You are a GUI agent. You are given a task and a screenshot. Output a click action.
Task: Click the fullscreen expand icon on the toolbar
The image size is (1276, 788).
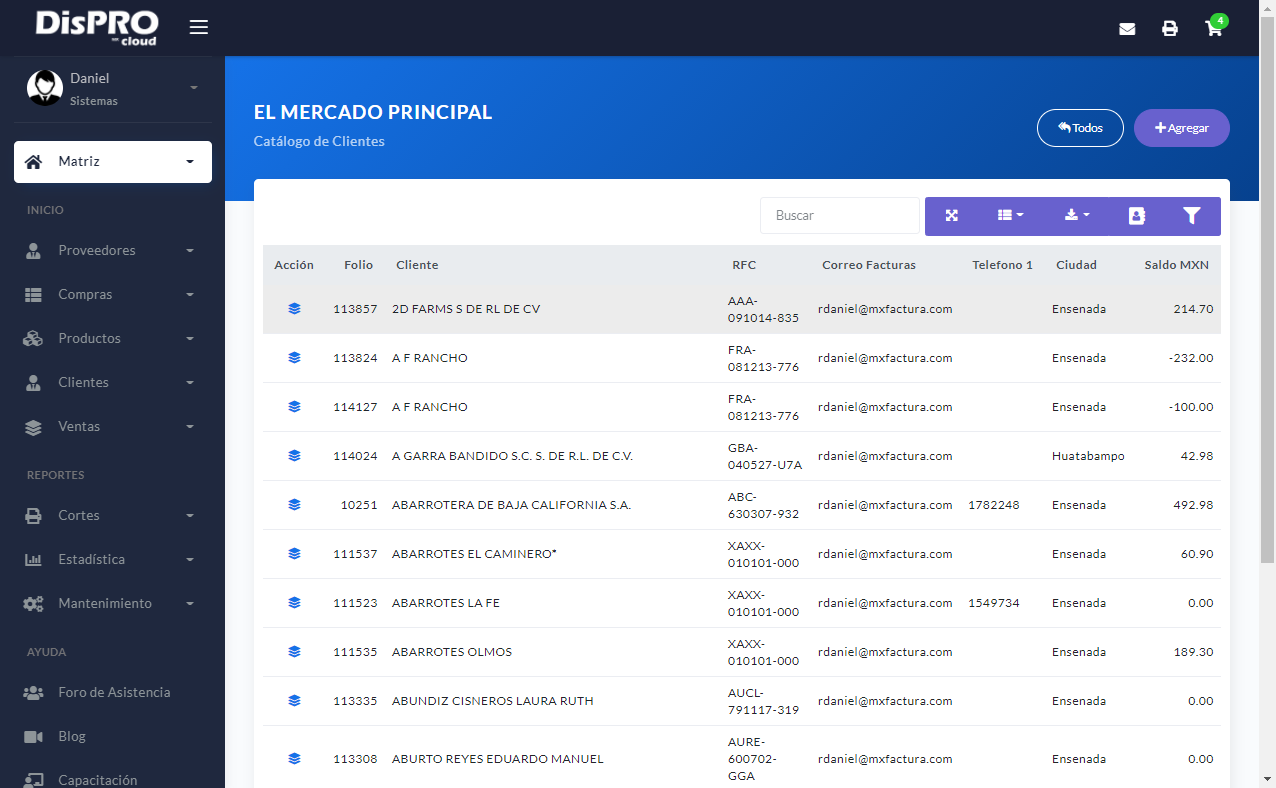click(x=951, y=215)
